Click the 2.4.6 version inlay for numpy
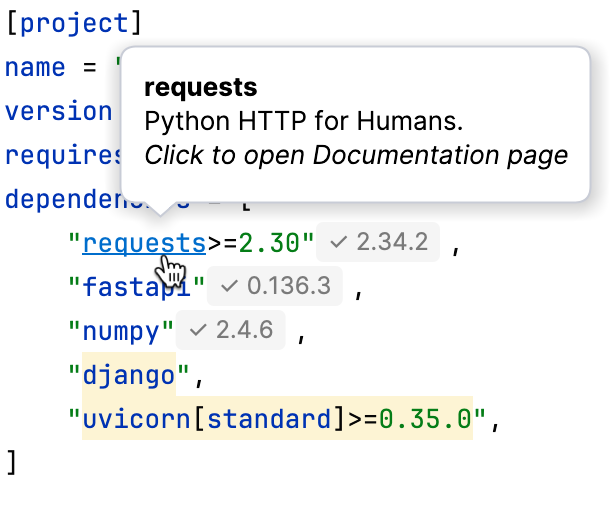610x508 pixels. (x=231, y=330)
